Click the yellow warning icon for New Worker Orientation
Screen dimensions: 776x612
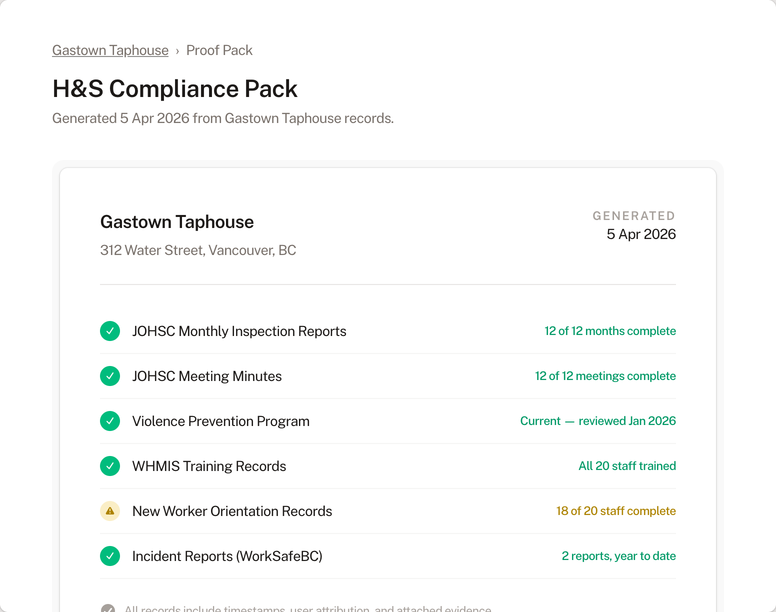click(x=110, y=511)
